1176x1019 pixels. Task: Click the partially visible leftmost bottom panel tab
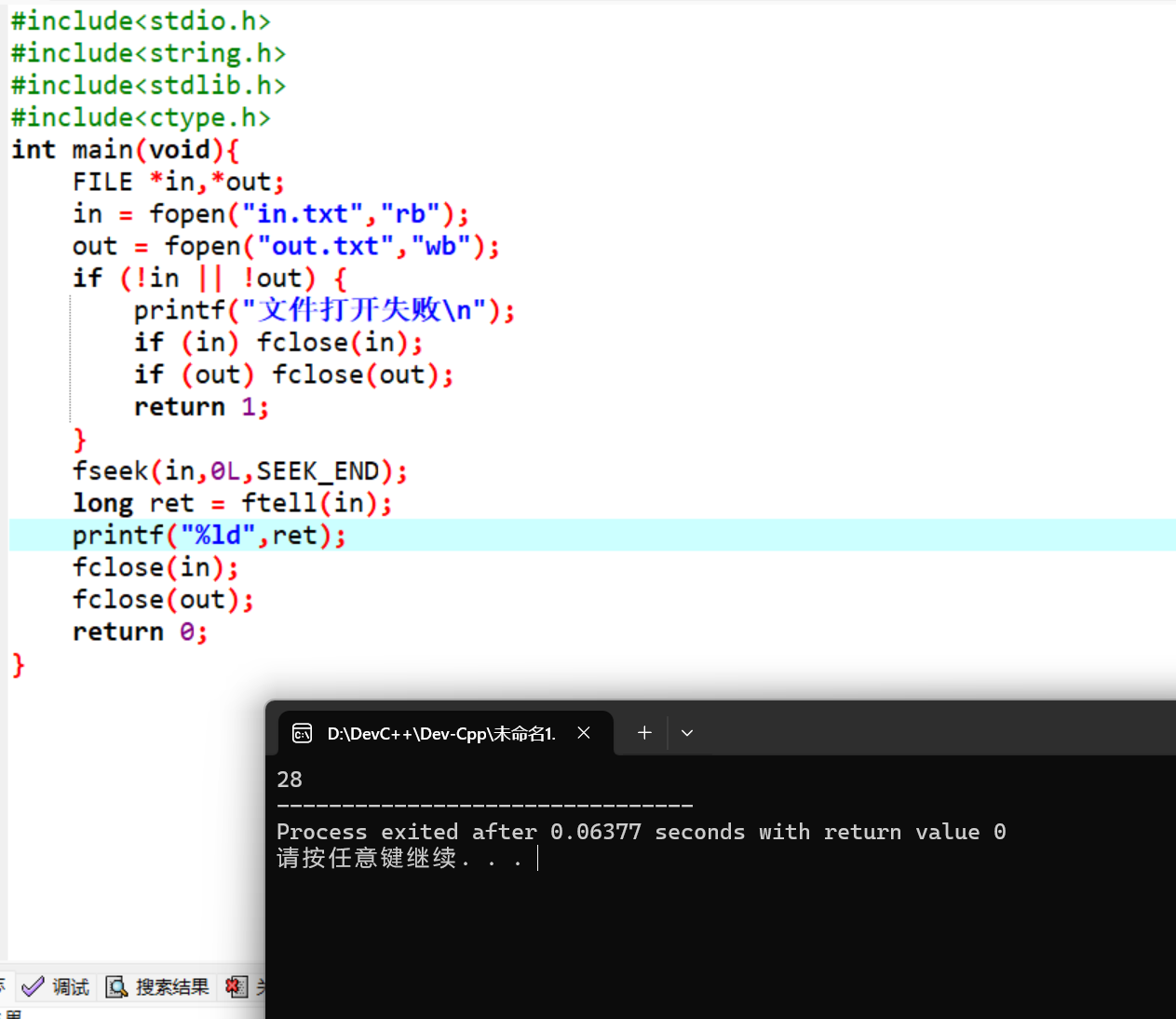click(4, 986)
